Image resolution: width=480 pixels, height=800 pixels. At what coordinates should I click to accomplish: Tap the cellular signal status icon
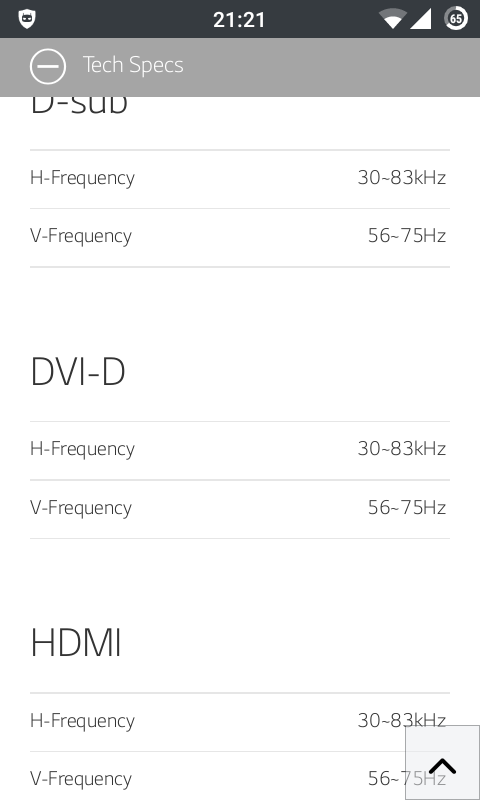[x=421, y=19]
